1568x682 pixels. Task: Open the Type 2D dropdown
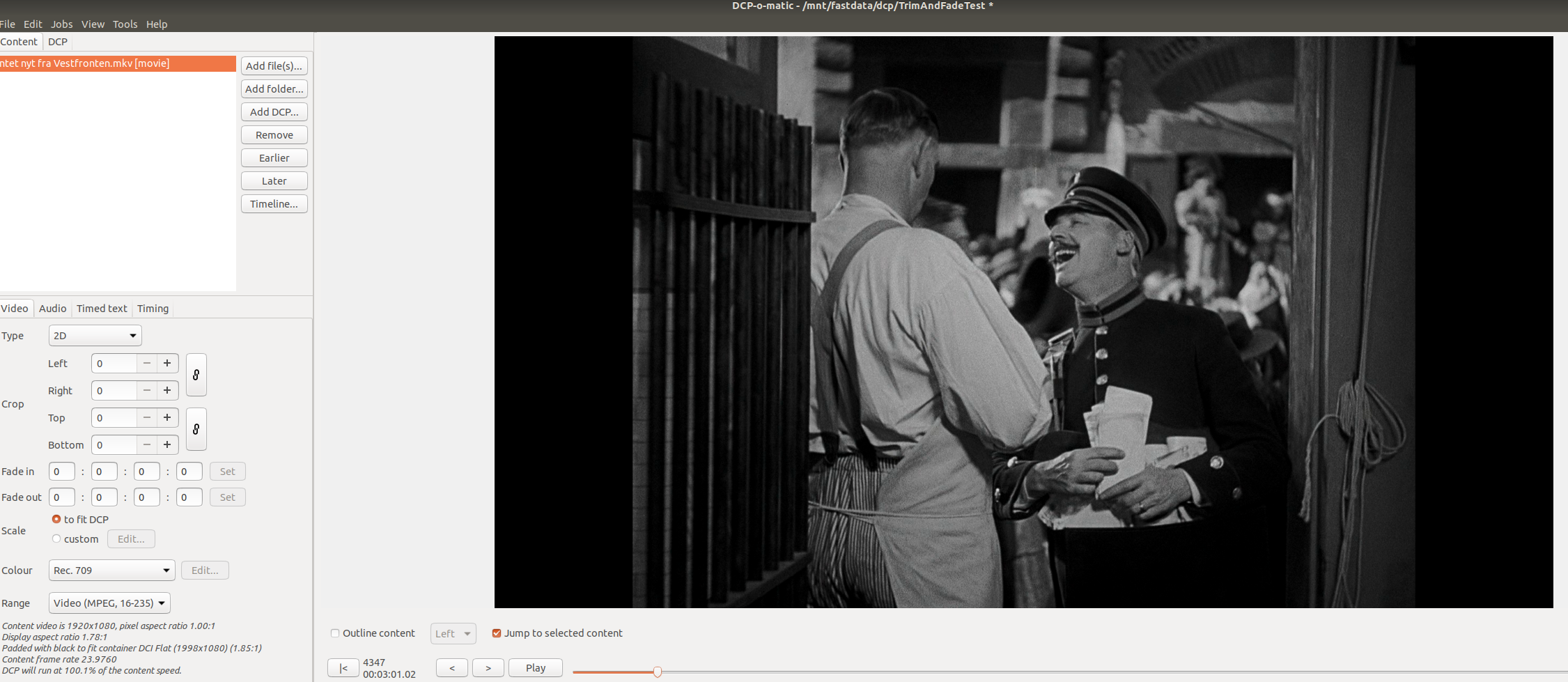point(95,336)
